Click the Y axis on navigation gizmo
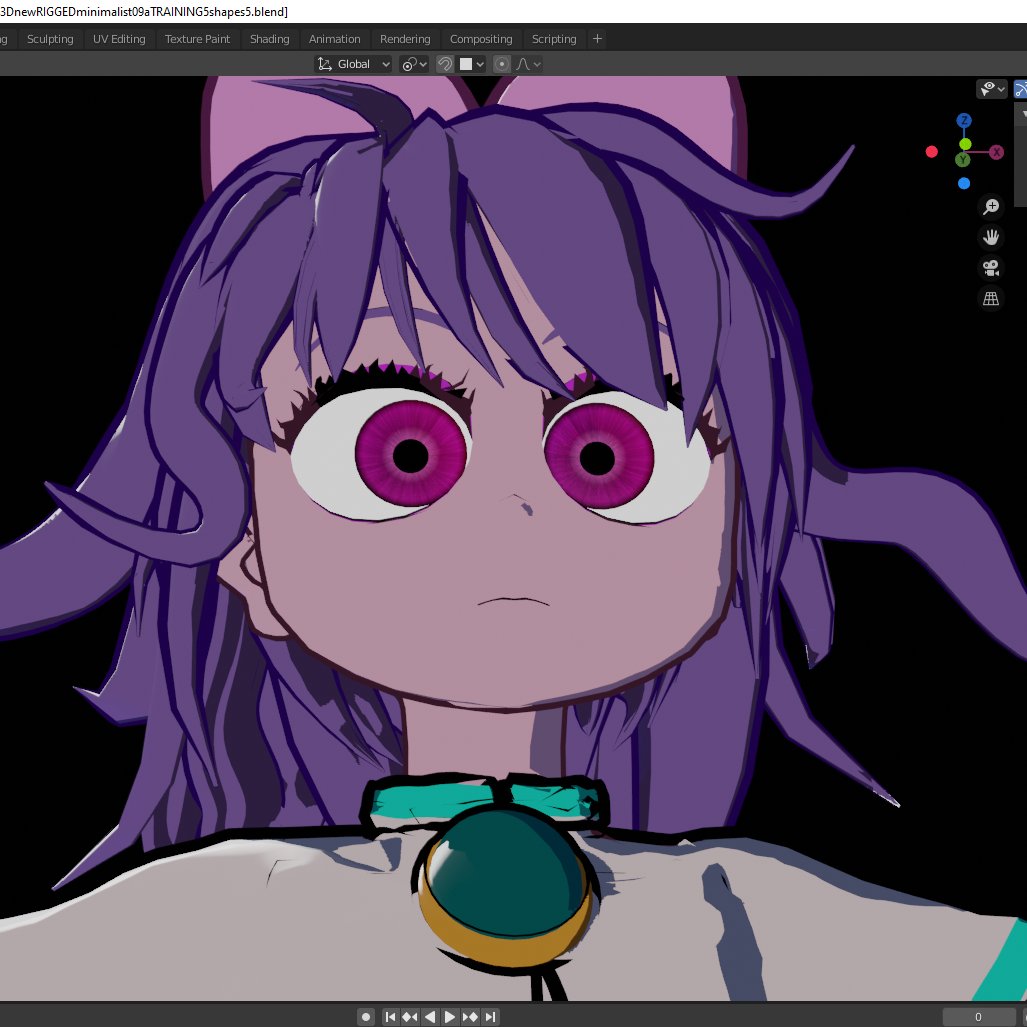The height and width of the screenshot is (1027, 1027). click(x=963, y=159)
